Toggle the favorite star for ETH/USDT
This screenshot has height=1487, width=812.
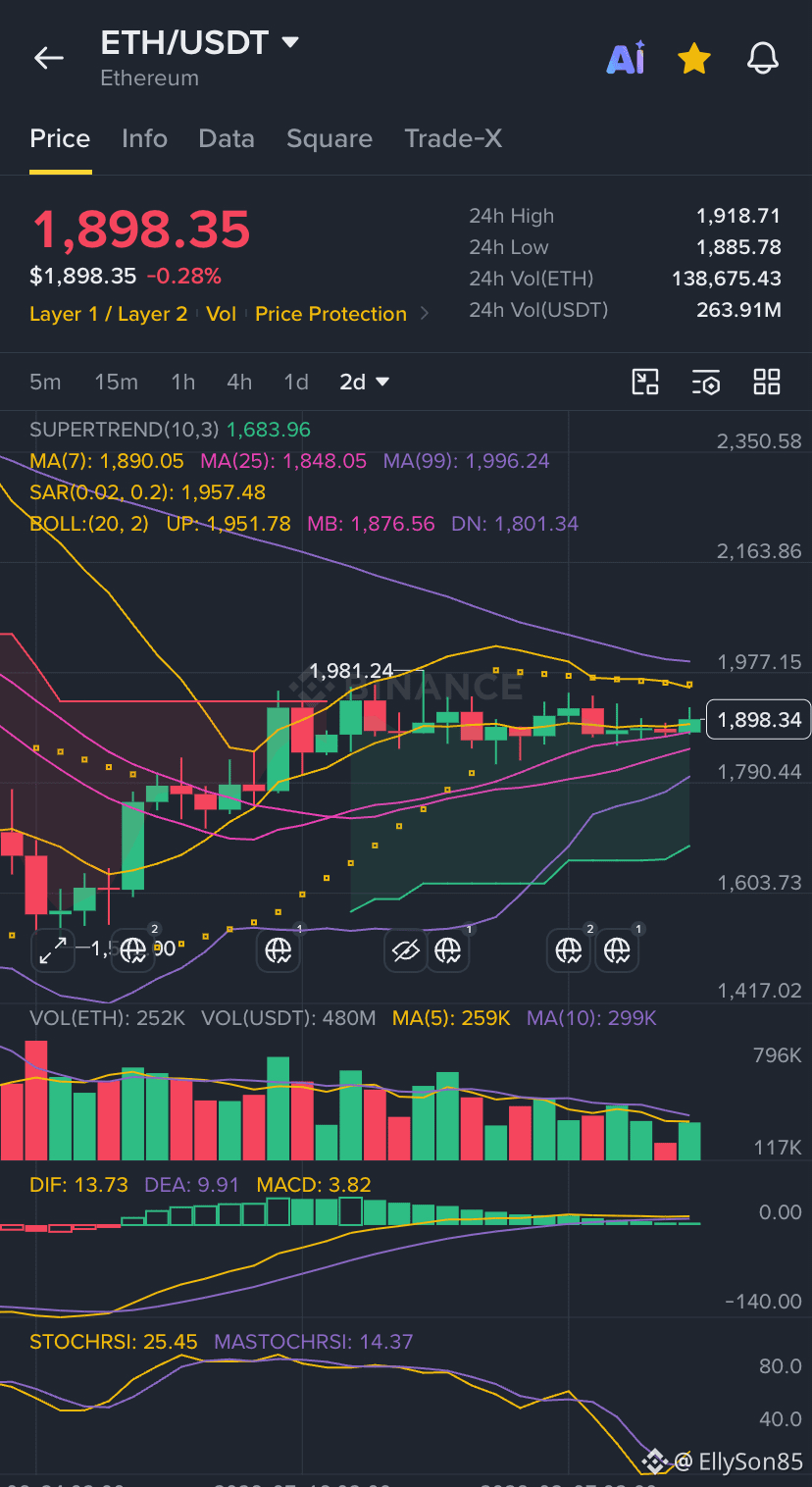(694, 59)
